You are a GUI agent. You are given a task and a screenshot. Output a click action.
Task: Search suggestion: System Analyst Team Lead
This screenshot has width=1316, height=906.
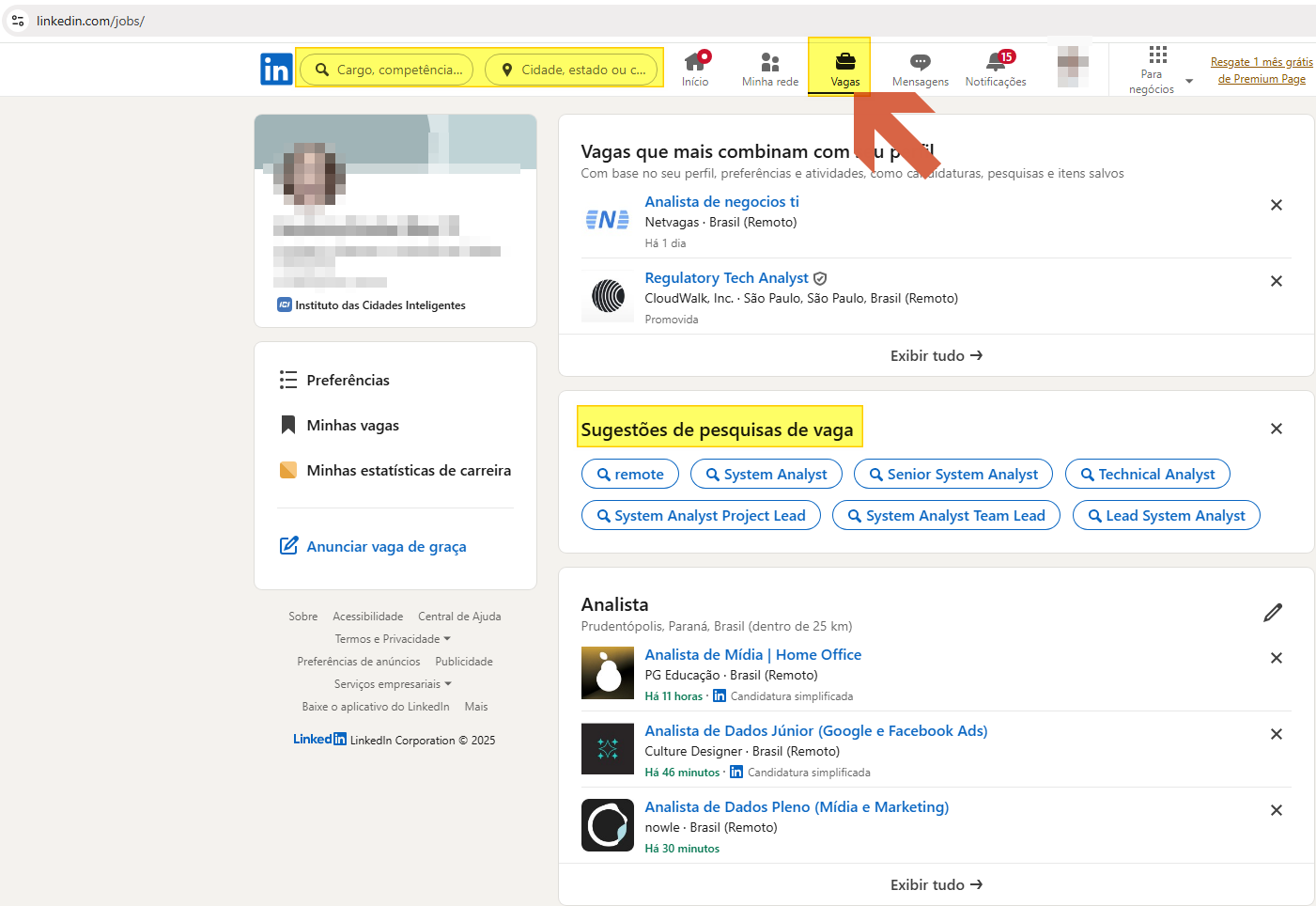(x=946, y=516)
